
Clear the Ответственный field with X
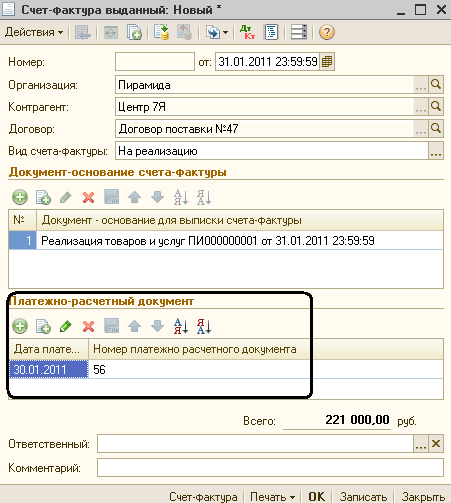point(436,444)
